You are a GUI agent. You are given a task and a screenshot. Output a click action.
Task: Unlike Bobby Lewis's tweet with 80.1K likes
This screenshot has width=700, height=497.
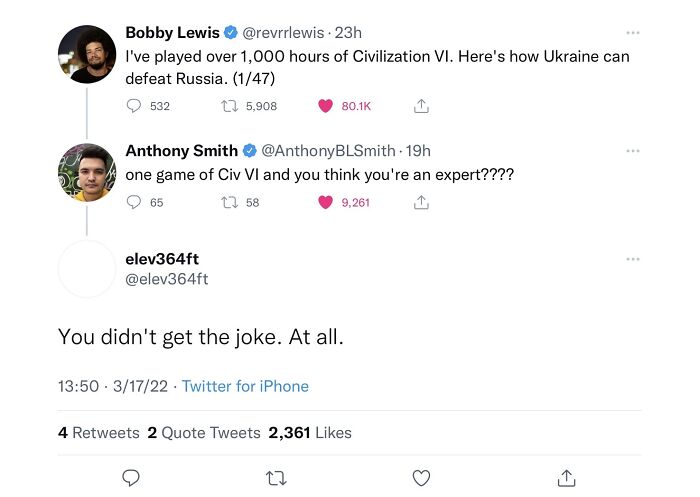tap(325, 105)
